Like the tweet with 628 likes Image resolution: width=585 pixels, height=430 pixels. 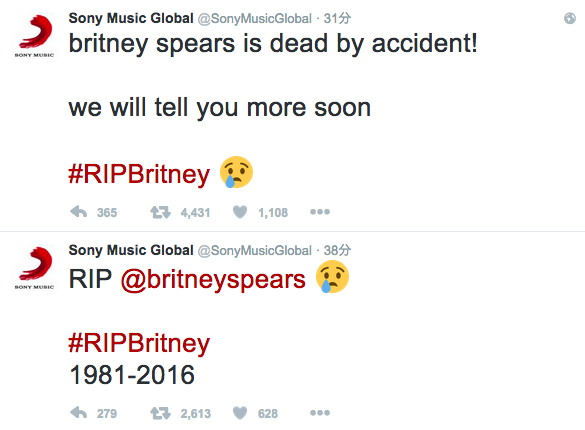240,413
